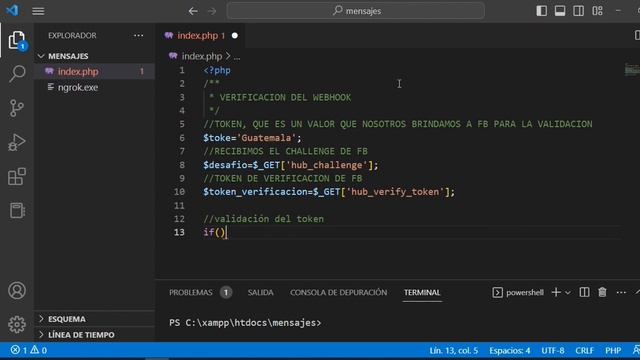Kill terminal with the trash icon

pos(602,292)
